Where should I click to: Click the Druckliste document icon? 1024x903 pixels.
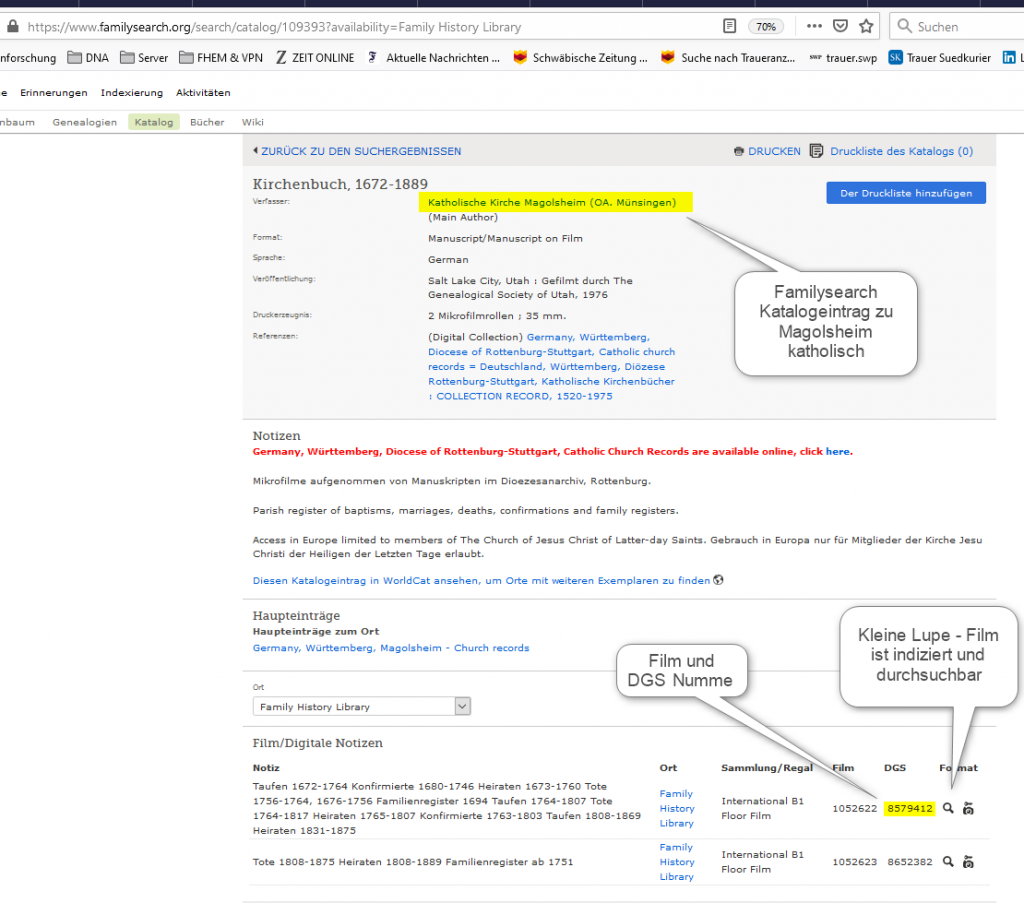816,151
